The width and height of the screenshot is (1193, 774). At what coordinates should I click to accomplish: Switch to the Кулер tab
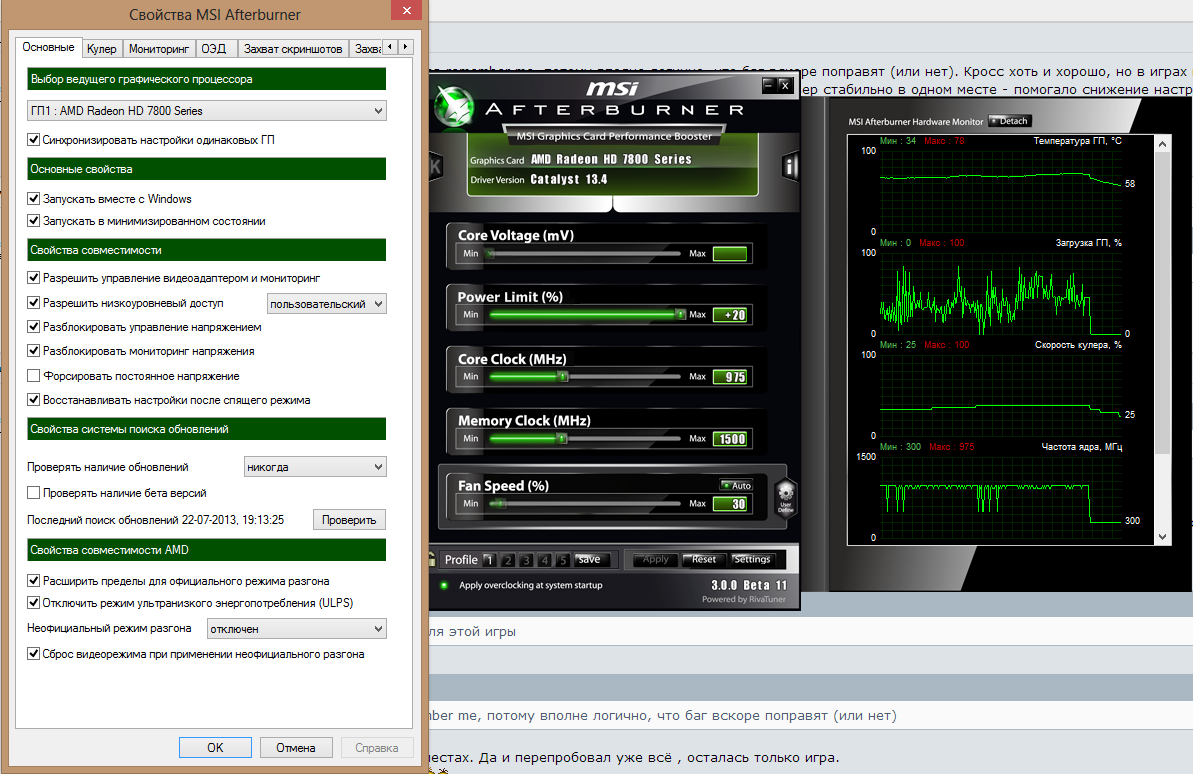tap(101, 49)
